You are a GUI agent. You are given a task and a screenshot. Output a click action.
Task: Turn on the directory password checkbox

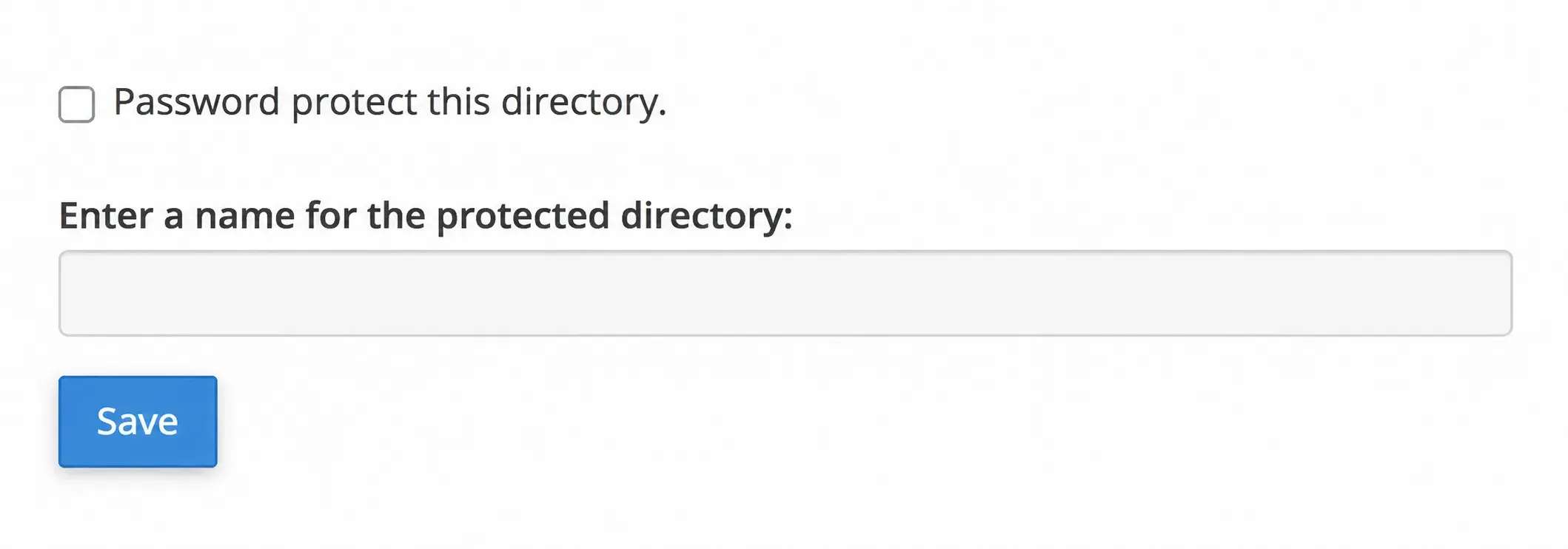point(77,104)
